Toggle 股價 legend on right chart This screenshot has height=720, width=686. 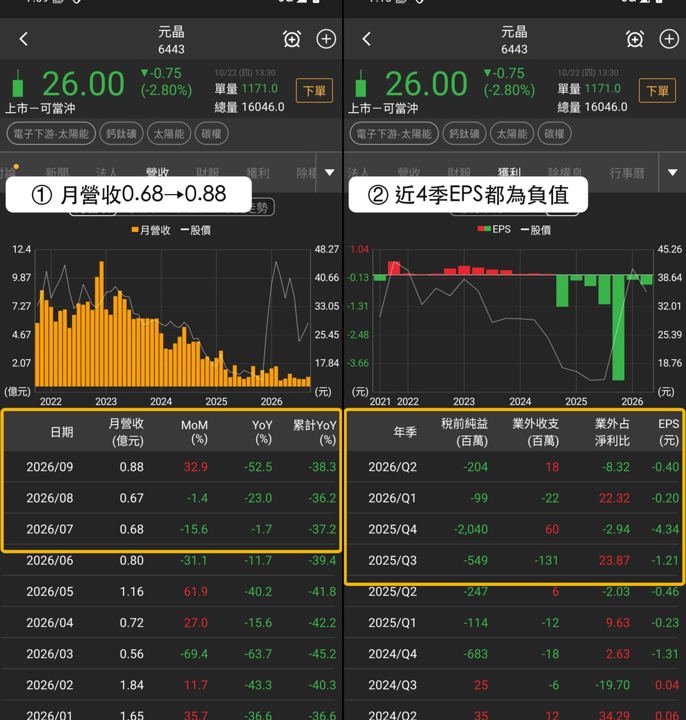(535, 230)
